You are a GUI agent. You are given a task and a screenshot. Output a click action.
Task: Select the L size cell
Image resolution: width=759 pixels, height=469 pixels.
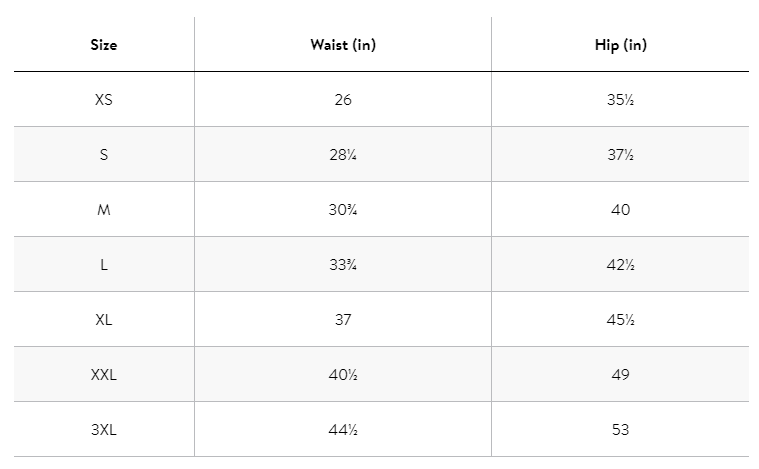(103, 265)
